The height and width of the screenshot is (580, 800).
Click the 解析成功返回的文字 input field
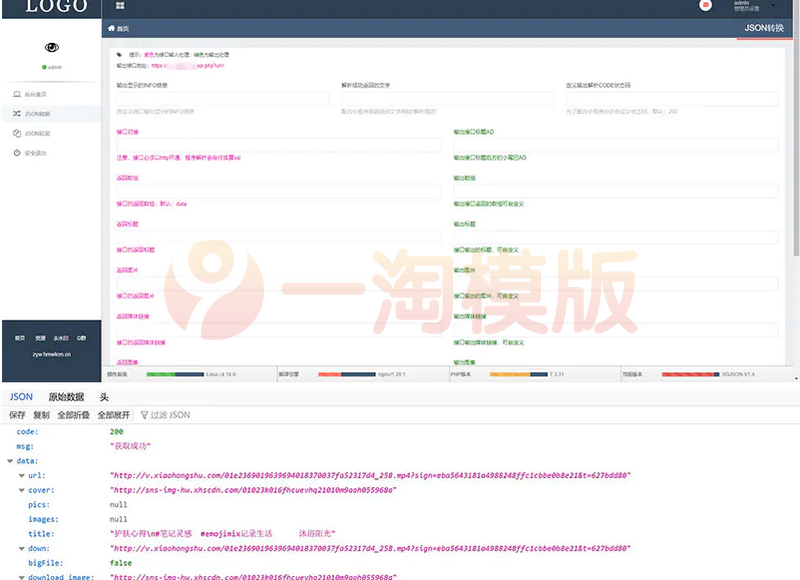coord(447,99)
